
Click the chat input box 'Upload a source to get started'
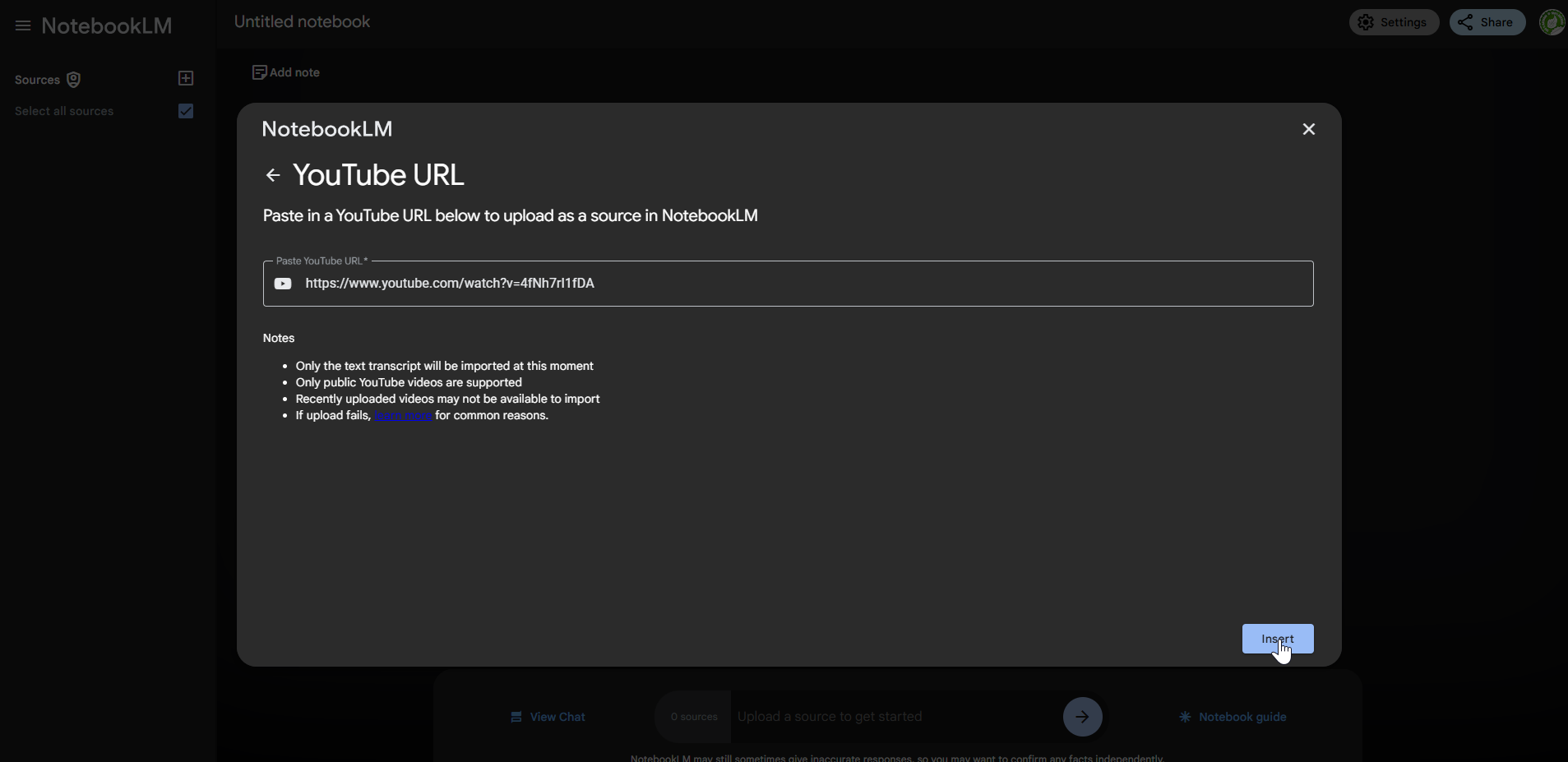click(896, 717)
